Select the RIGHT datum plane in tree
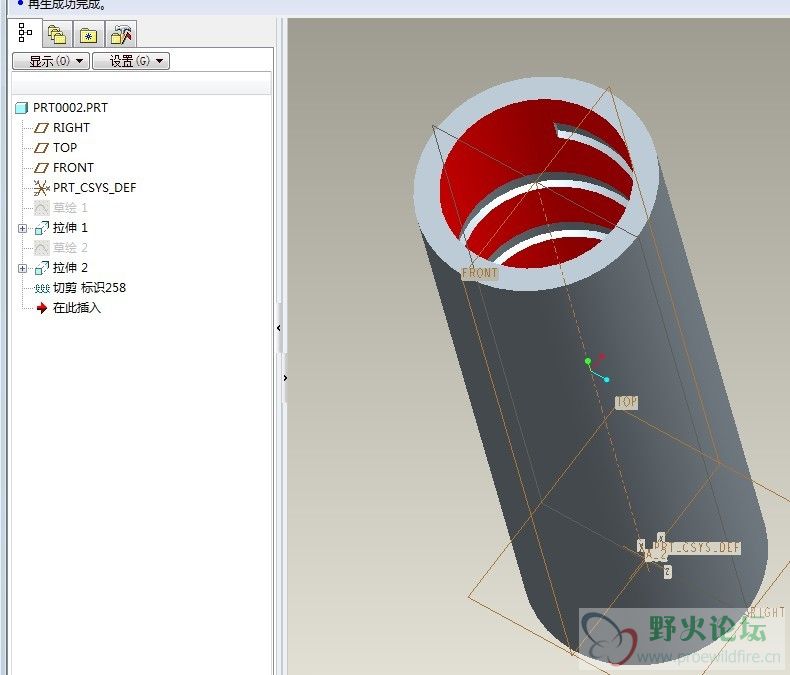The image size is (790, 675). 71,127
